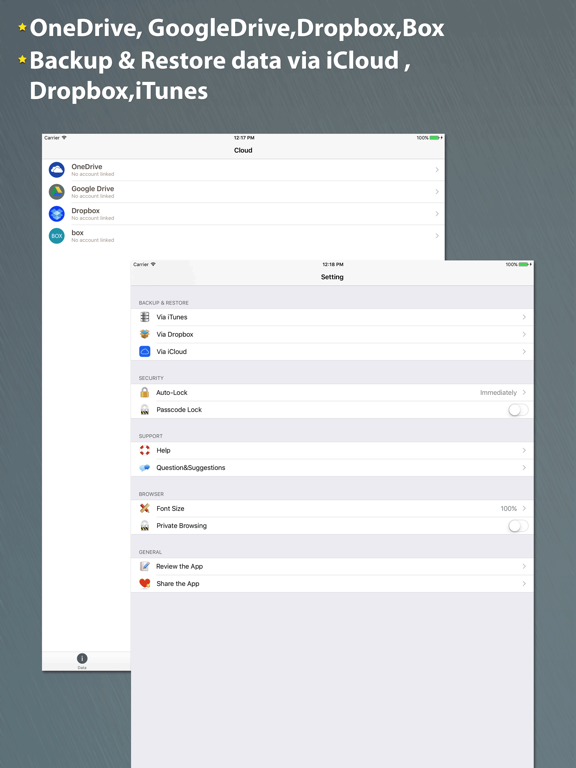
Task: Click the box service icon
Action: (x=57, y=236)
